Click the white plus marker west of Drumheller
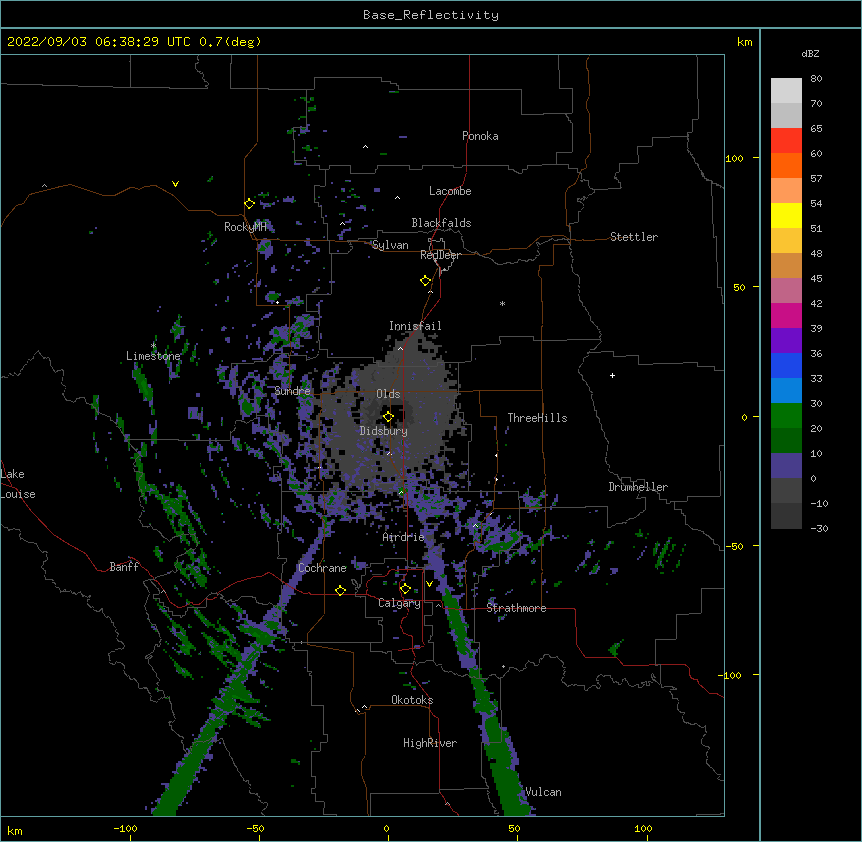The image size is (862, 842). pos(612,375)
